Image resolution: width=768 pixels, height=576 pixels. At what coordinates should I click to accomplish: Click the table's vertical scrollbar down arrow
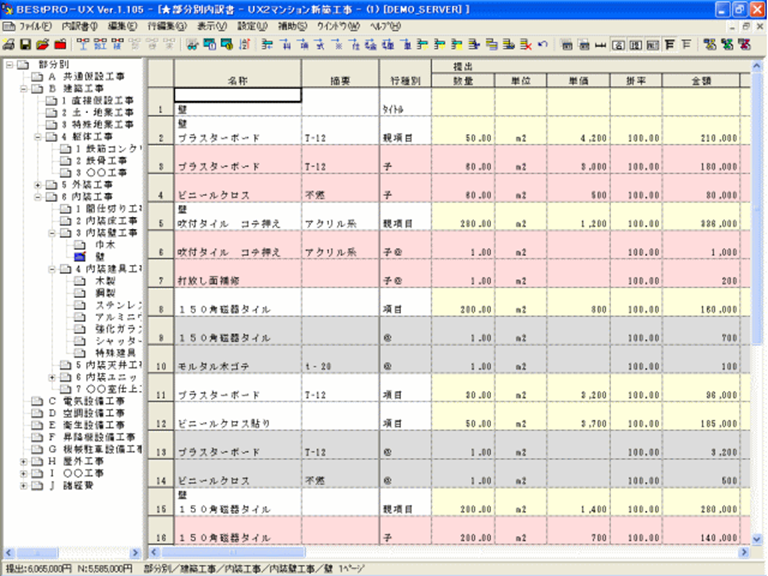(757, 539)
